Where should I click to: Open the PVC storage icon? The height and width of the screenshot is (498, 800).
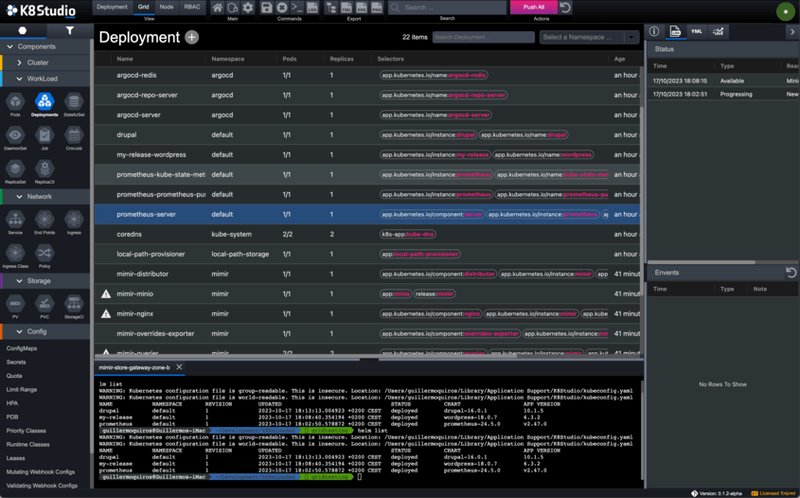pyautogui.click(x=44, y=305)
